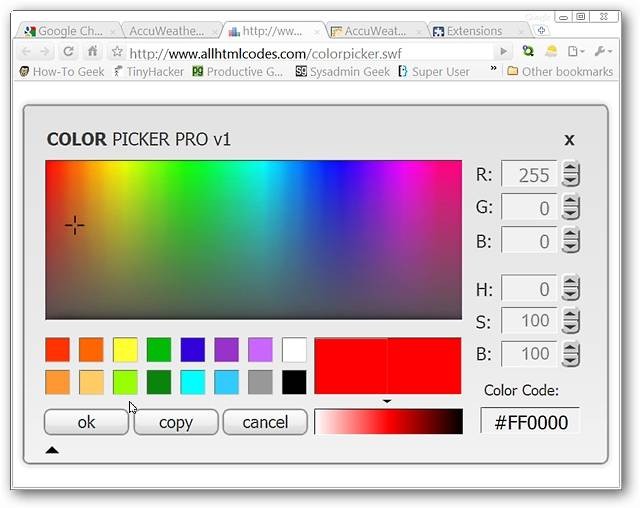This screenshot has height=508, width=640.
Task: Open the page menu icon
Action: [576, 51]
